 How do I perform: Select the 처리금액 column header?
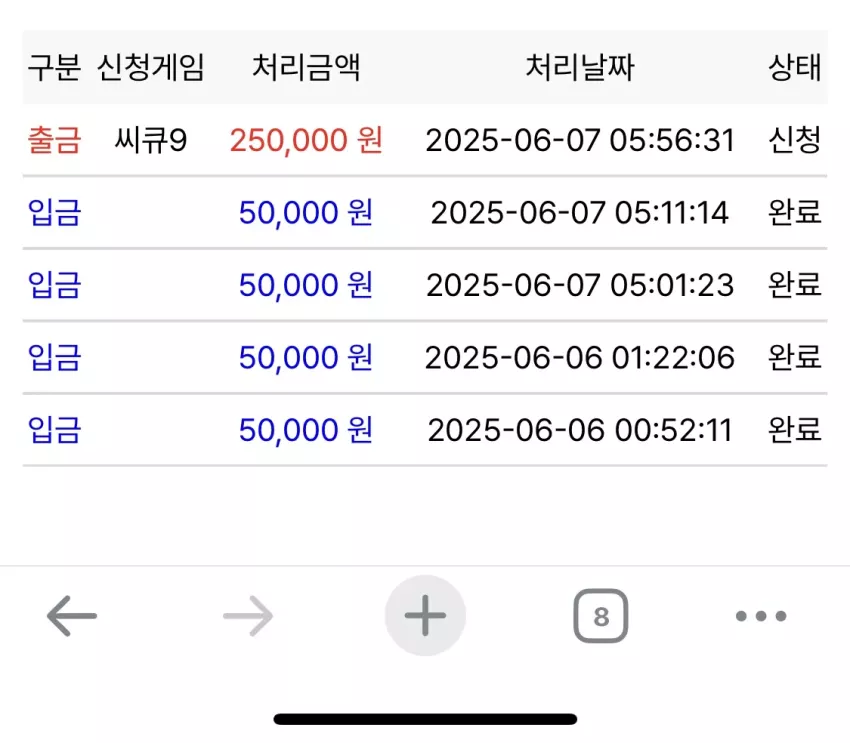tap(306, 67)
